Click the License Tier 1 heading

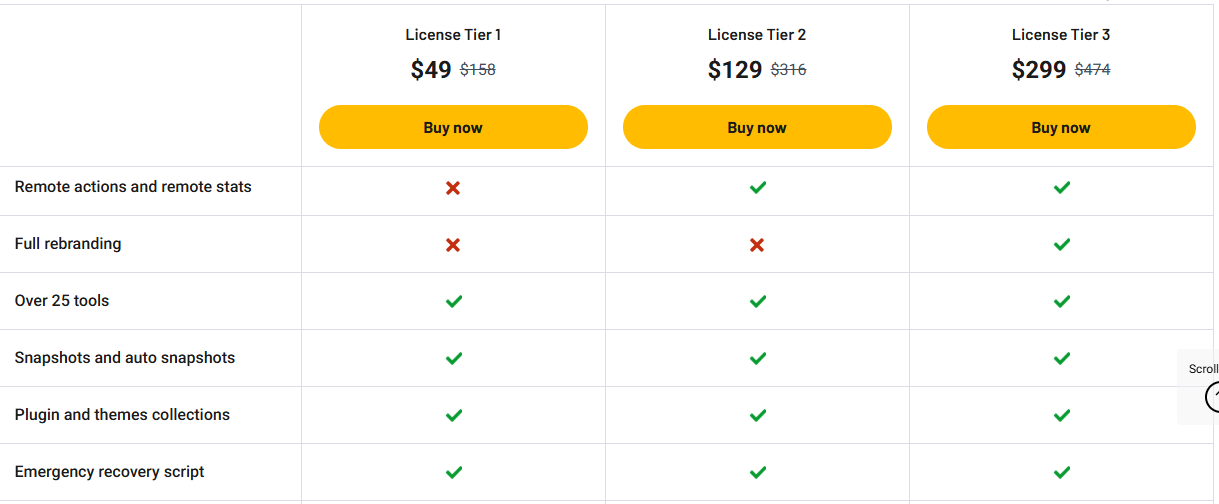coord(453,35)
